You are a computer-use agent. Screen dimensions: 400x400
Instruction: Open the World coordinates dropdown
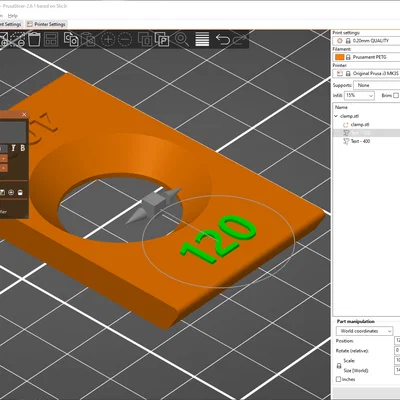(x=364, y=331)
